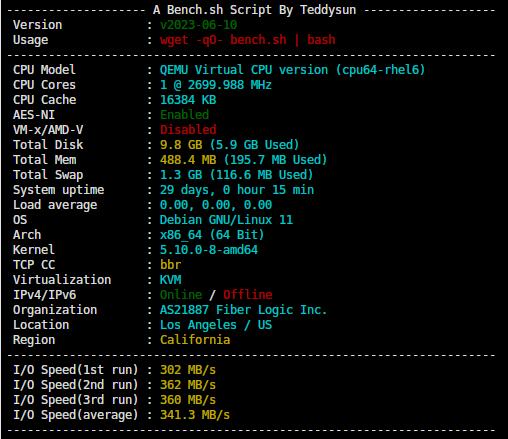Click the 'I/O Speed(2nd run)' label
The width and height of the screenshot is (508, 439).
pyautogui.click(x=76, y=385)
